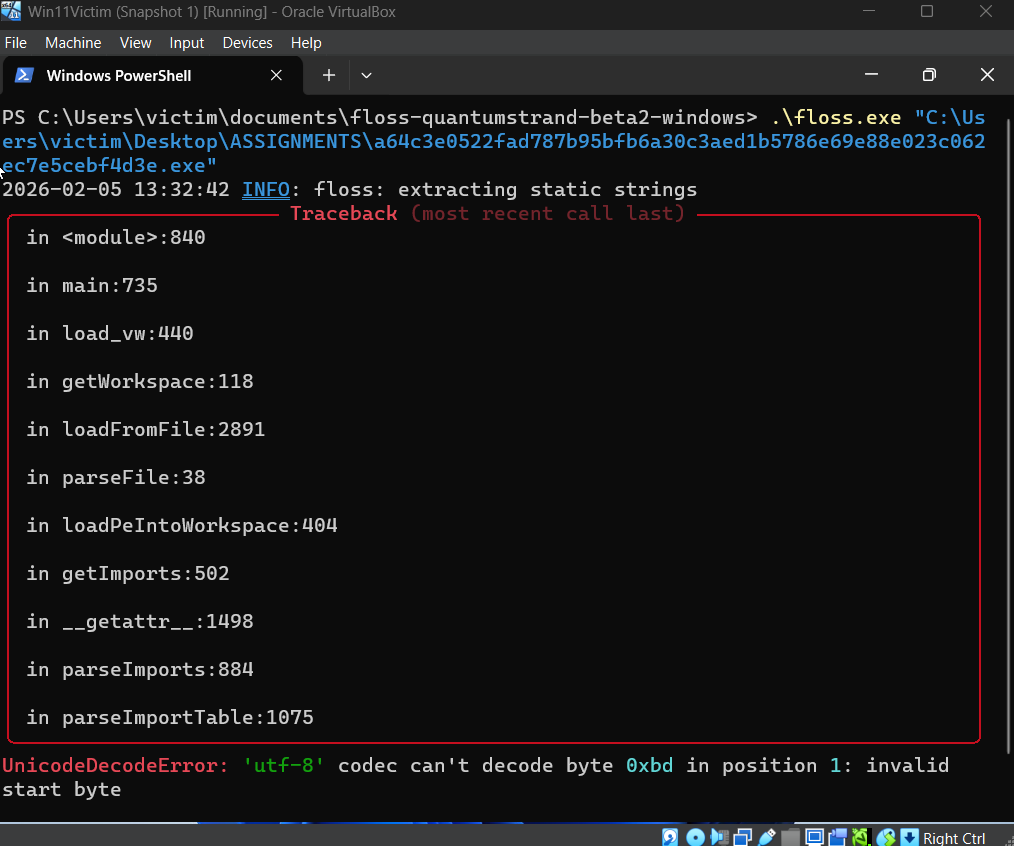
Task: Open the shared folders status icon
Action: pos(792,838)
